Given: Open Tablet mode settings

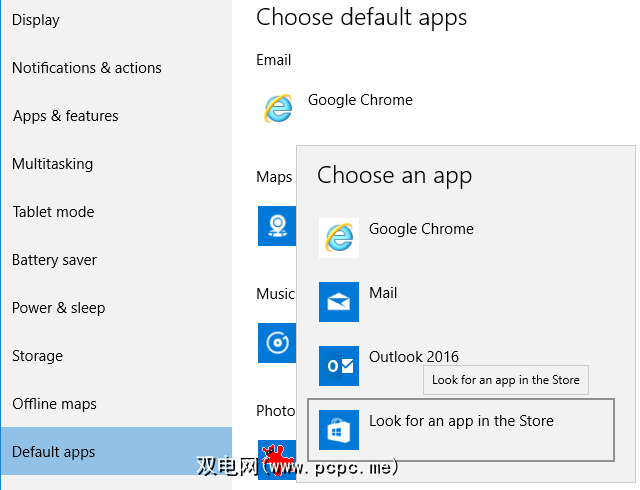Looking at the screenshot, I should click(53, 212).
